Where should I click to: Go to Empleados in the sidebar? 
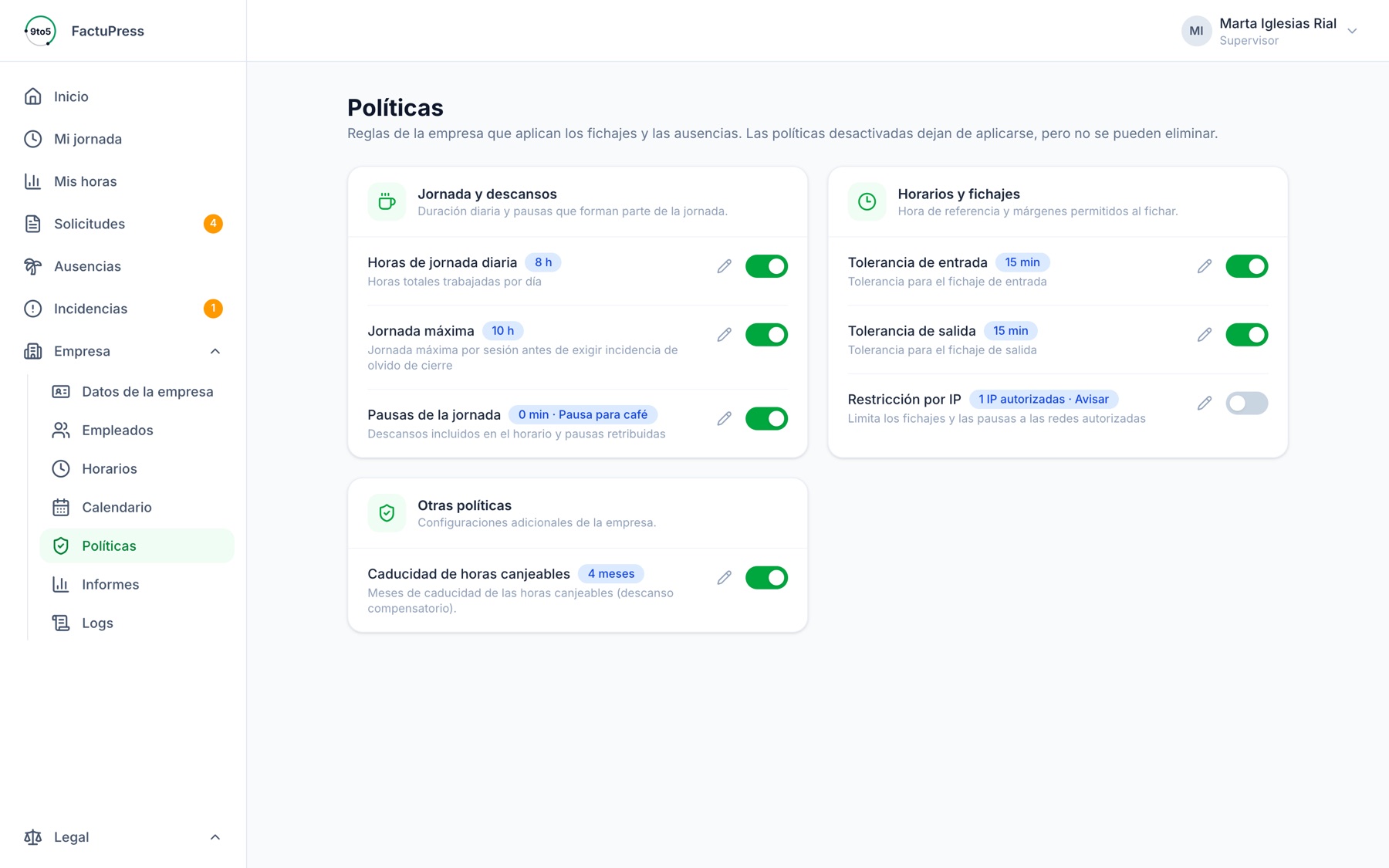tap(137, 431)
